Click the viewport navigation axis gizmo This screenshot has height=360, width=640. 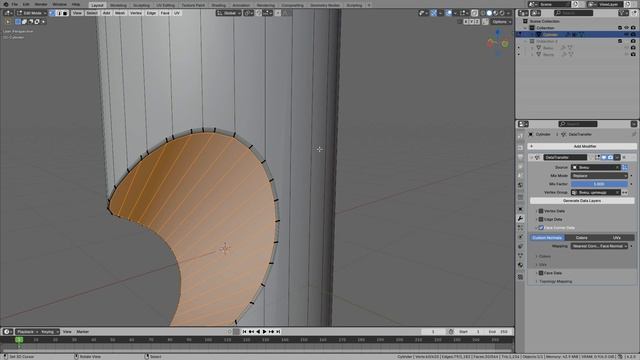[498, 42]
